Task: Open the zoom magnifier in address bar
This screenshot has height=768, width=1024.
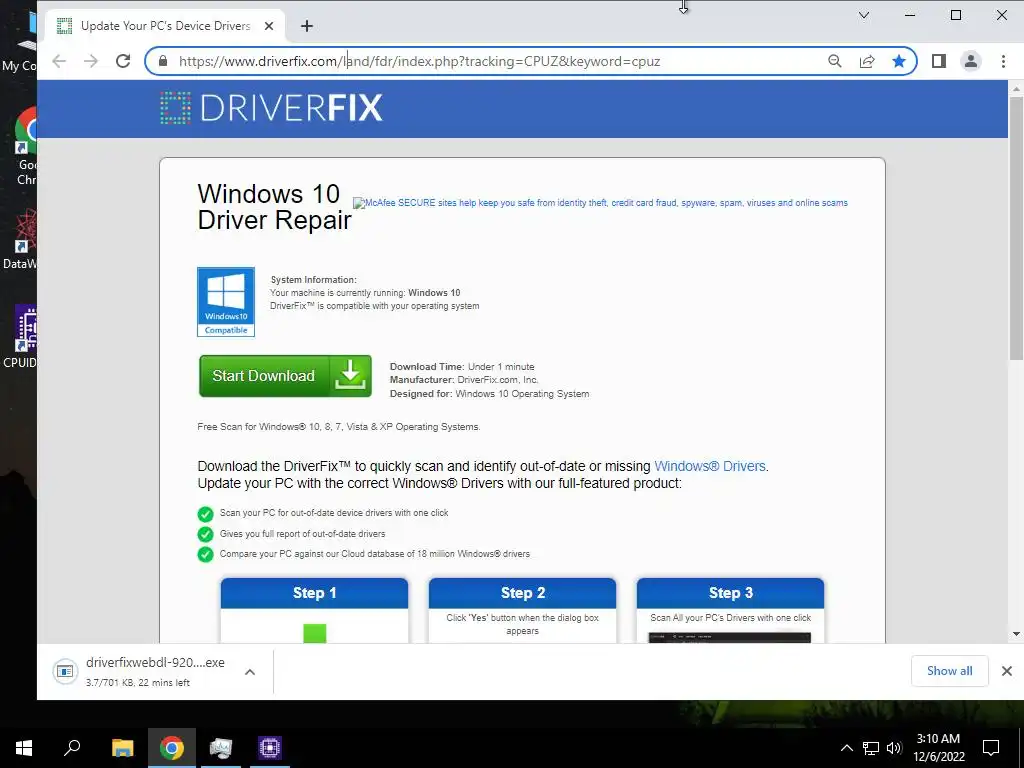Action: tap(835, 61)
